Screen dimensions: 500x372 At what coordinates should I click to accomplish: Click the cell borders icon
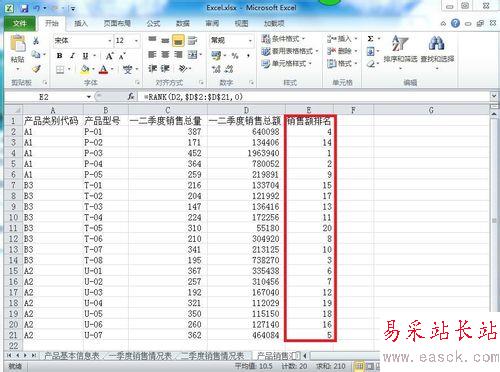pyautogui.click(x=60, y=69)
